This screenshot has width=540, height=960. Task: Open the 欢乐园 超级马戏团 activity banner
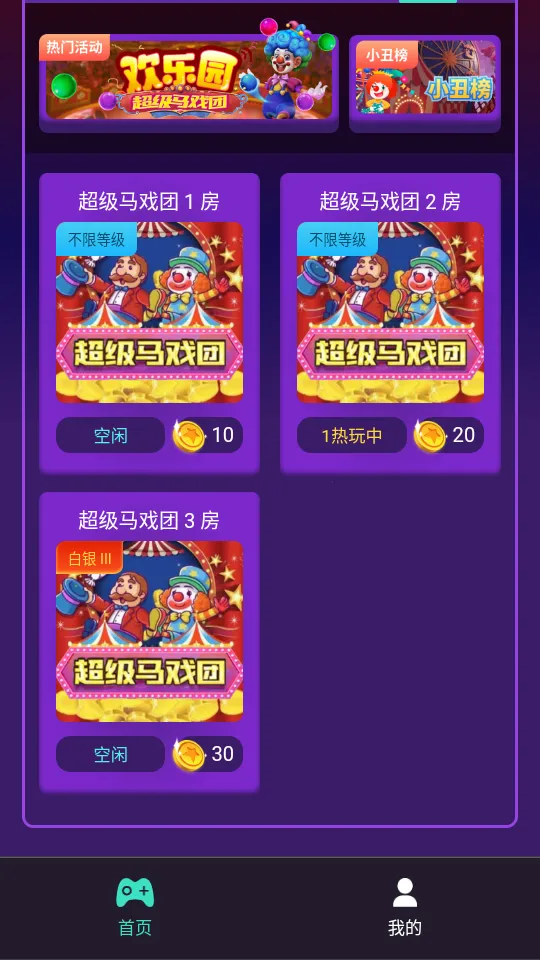coord(189,78)
